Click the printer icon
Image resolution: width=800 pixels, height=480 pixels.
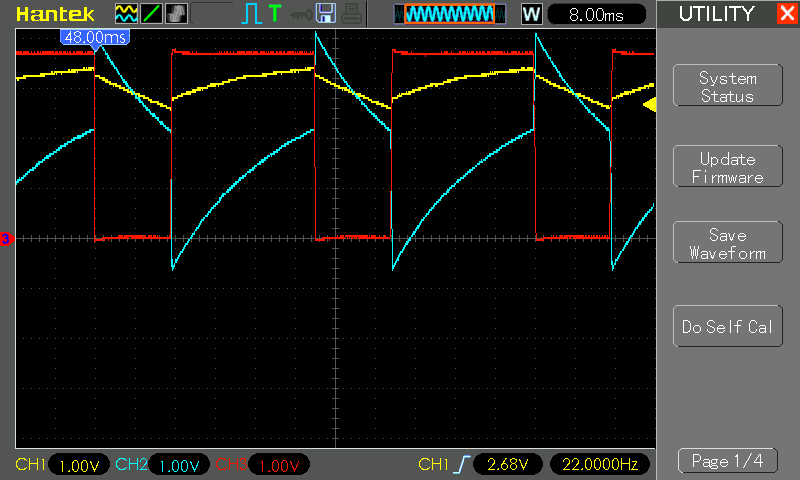tap(352, 13)
